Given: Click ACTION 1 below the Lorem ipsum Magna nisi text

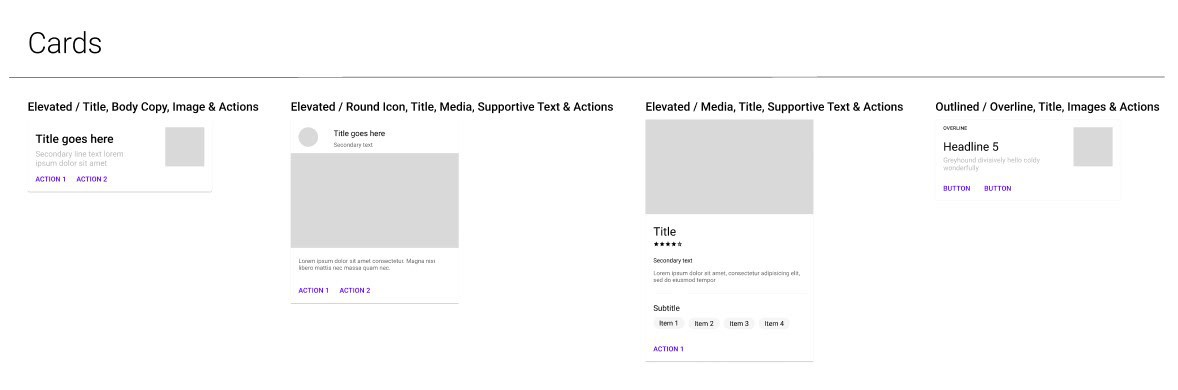Looking at the screenshot, I should tap(313, 291).
